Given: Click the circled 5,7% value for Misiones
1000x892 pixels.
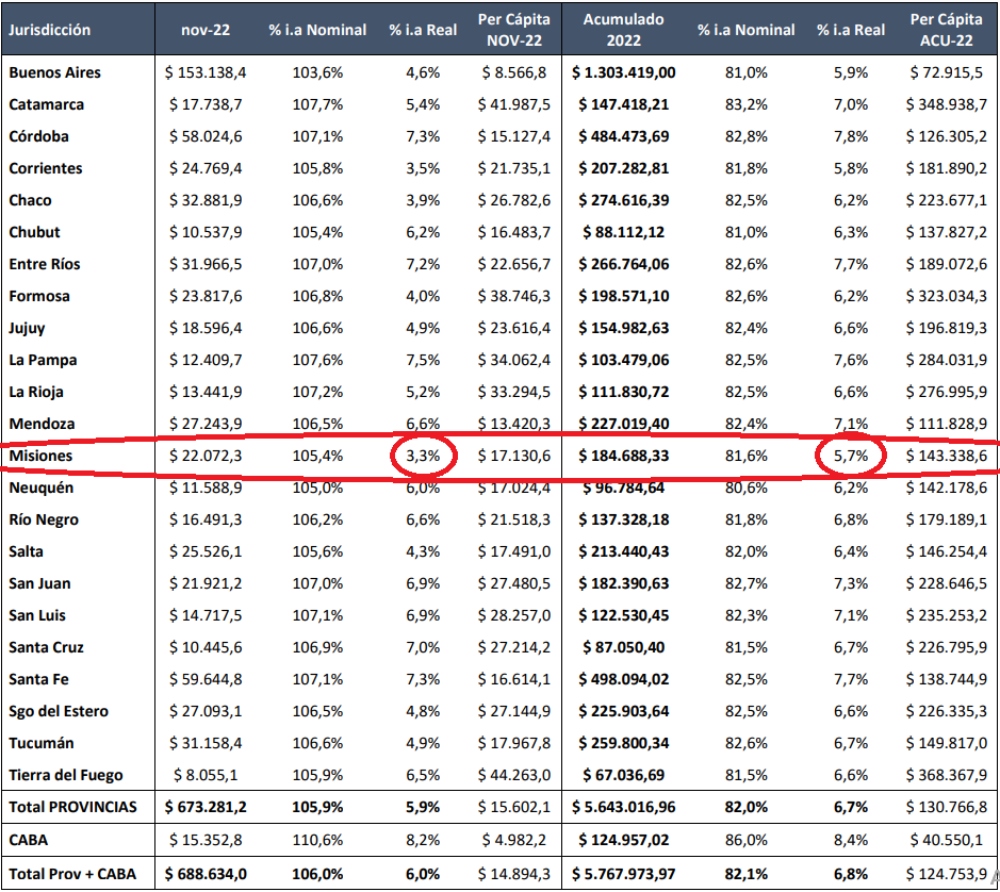Looking at the screenshot, I should pyautogui.click(x=849, y=456).
